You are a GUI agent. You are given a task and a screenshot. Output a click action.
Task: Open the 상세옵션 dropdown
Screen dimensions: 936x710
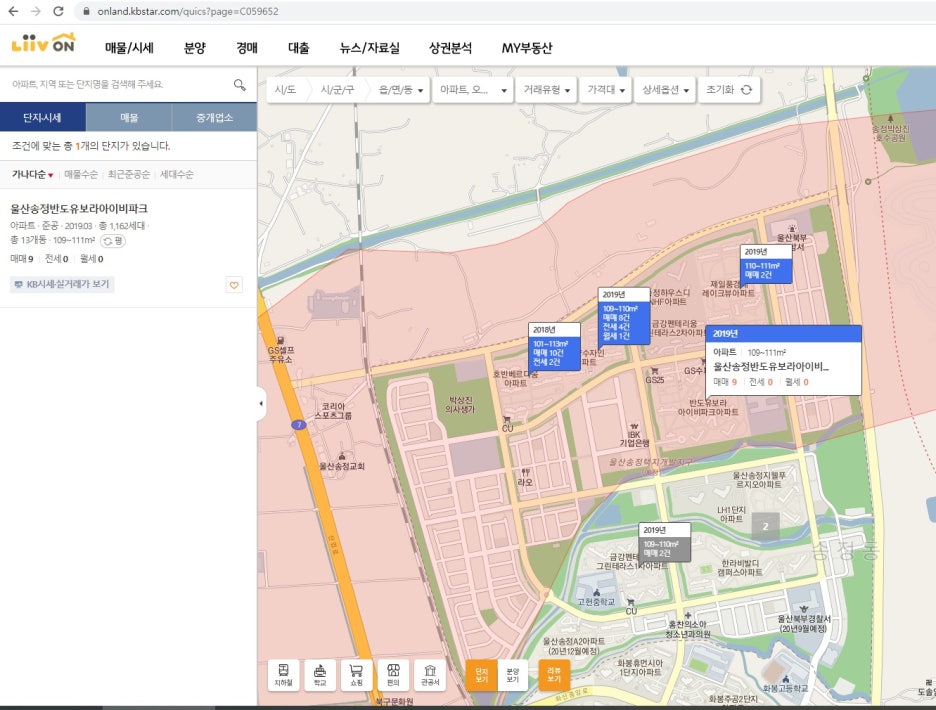coord(665,90)
